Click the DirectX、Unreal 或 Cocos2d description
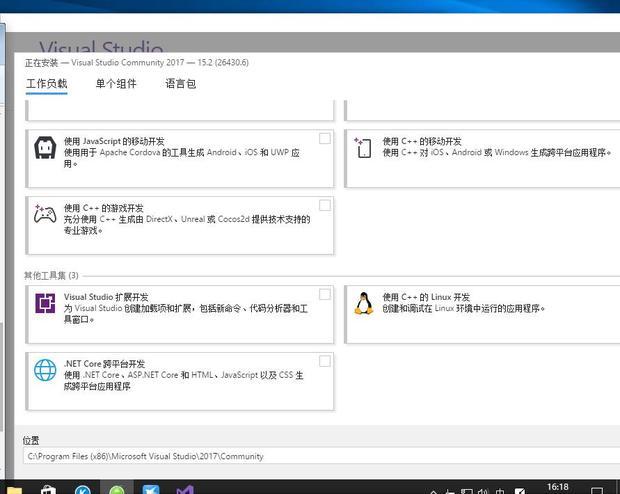Screen dimensions: 620x494 coord(187,225)
